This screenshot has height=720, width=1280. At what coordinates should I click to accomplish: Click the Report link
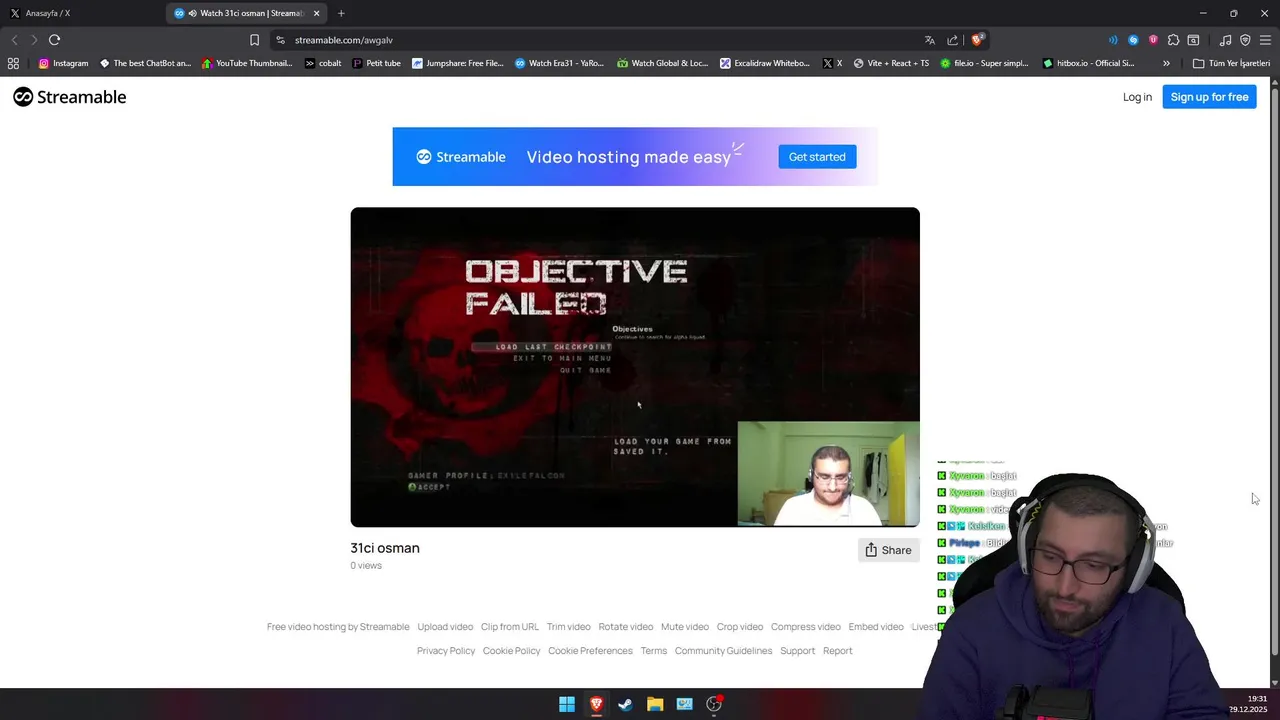[x=838, y=651]
